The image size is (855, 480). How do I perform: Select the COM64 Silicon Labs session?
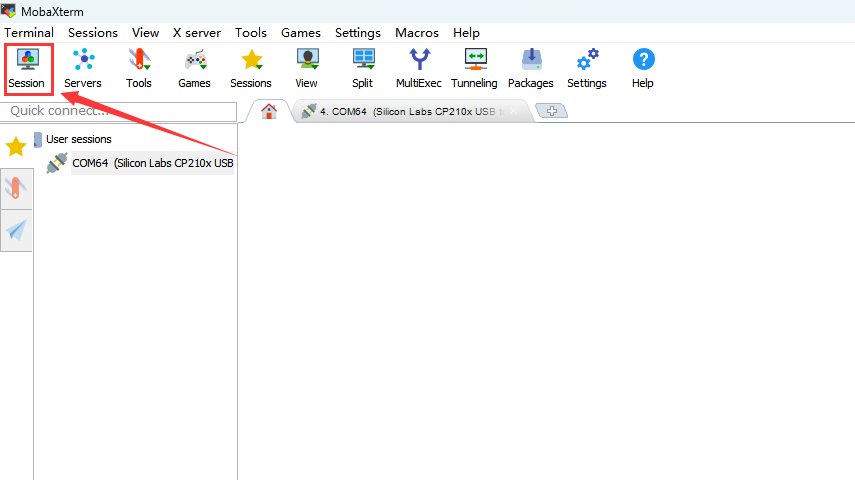153,163
